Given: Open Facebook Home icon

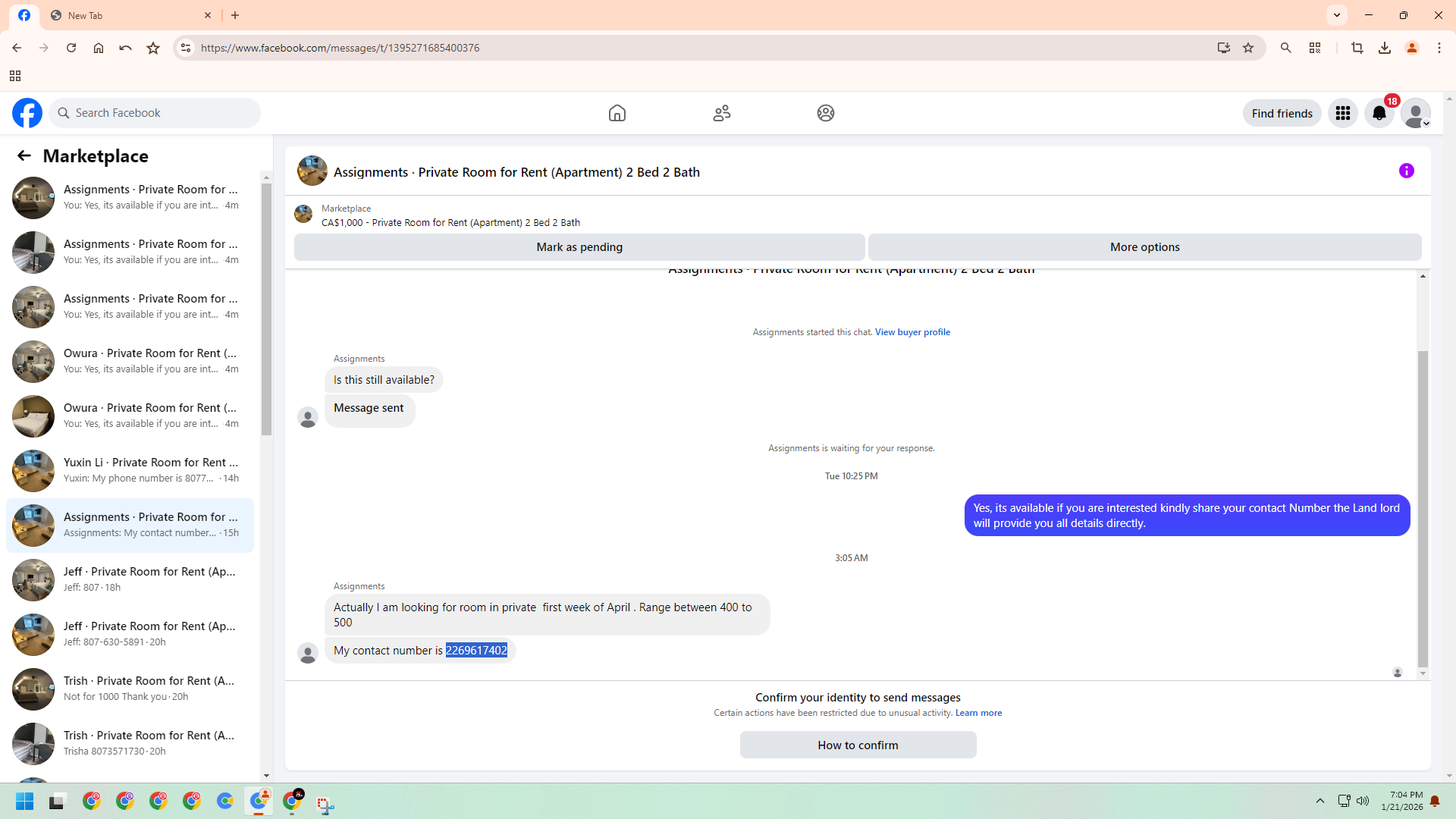Looking at the screenshot, I should coord(617,113).
